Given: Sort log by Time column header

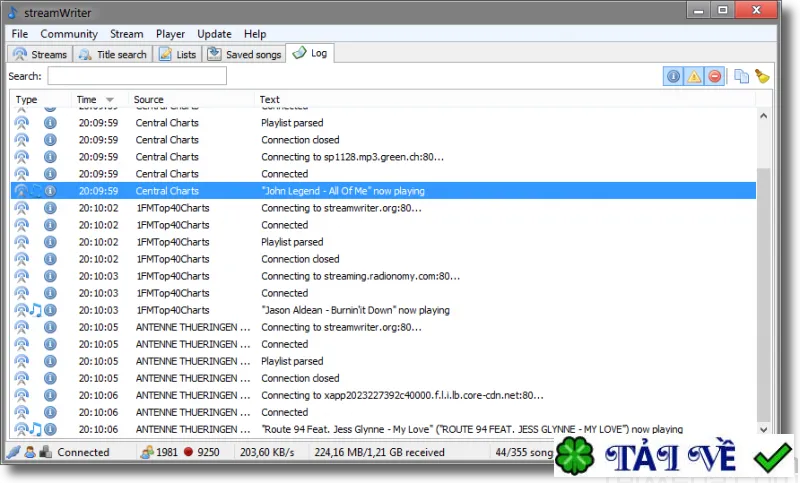Looking at the screenshot, I should click(x=99, y=99).
